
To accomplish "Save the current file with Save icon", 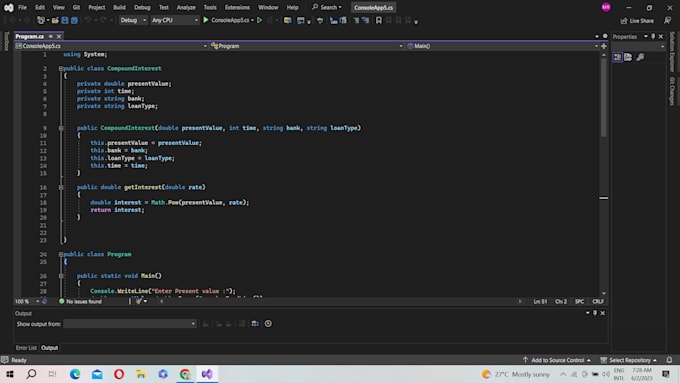I will pyautogui.click(x=65, y=20).
